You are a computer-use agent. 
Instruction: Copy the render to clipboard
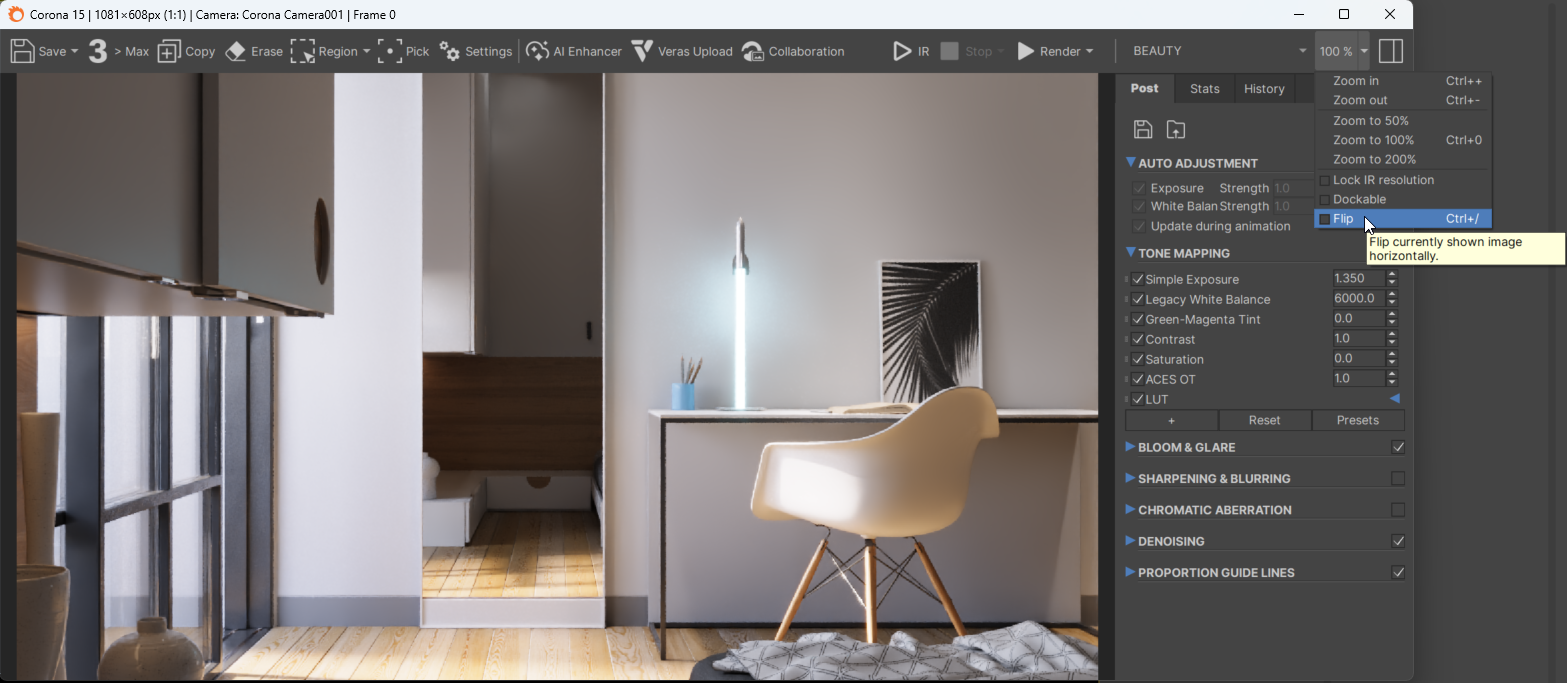[x=186, y=51]
